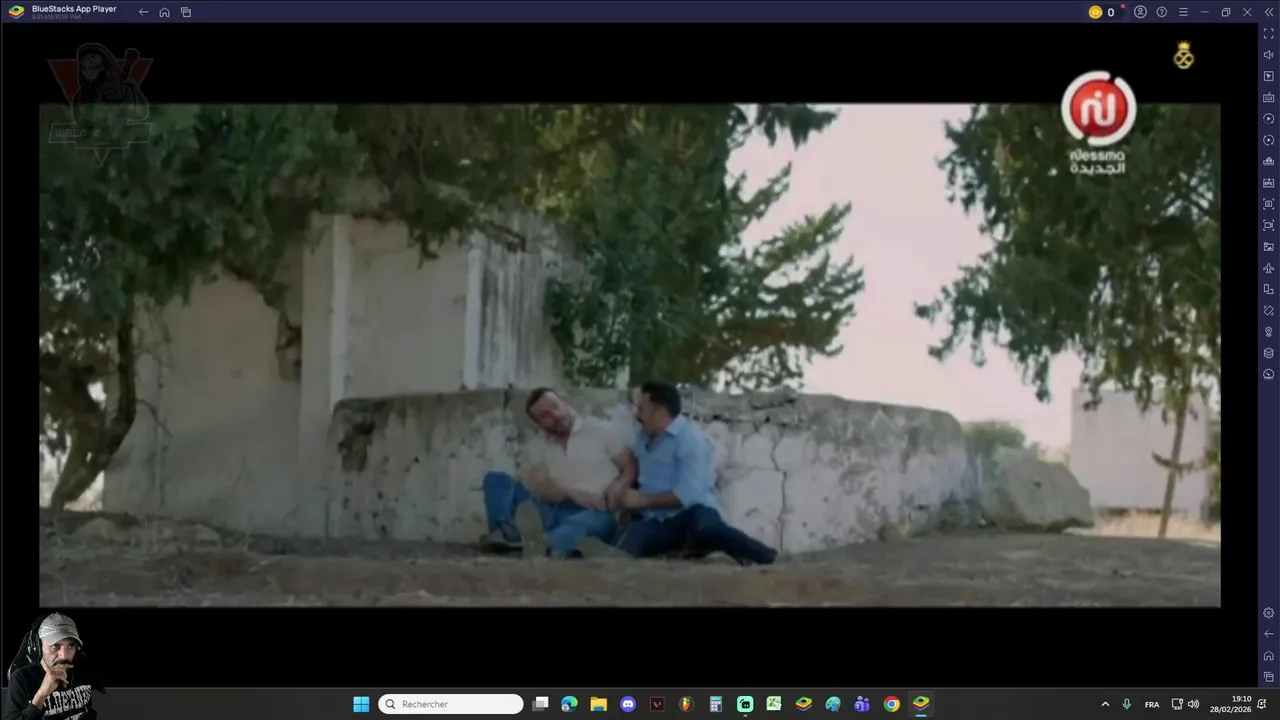Screen dimensions: 1280x720
Task: Open set location pin icon
Action: pyautogui.click(x=1268, y=332)
